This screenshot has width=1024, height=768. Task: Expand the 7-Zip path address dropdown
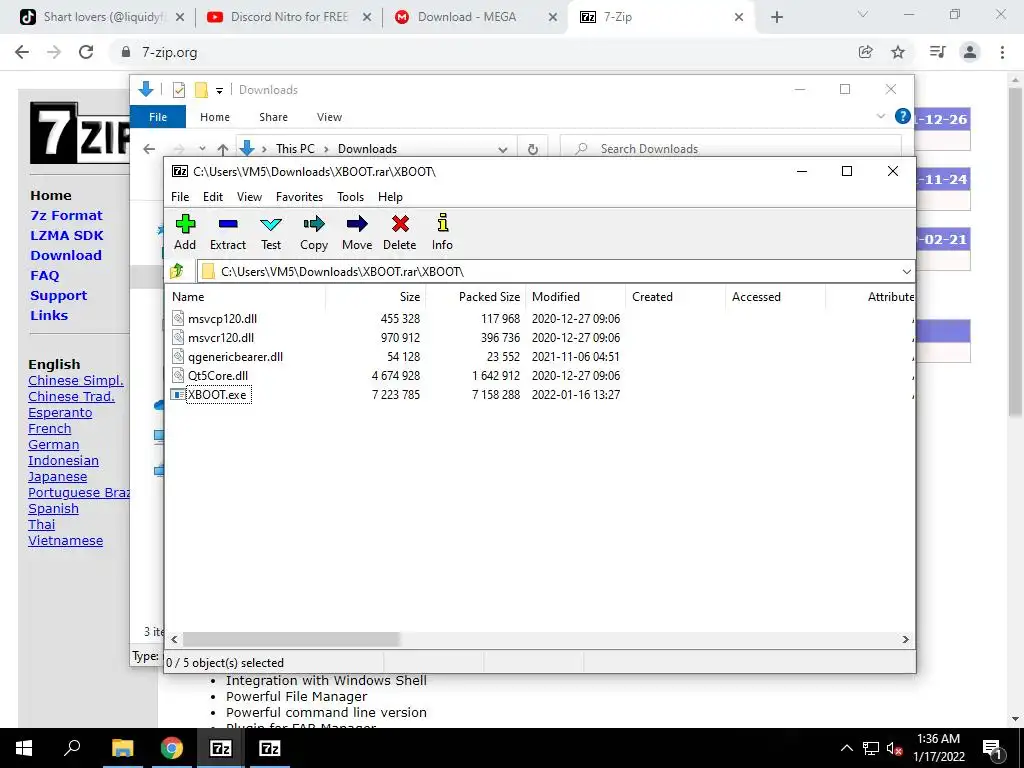(906, 271)
